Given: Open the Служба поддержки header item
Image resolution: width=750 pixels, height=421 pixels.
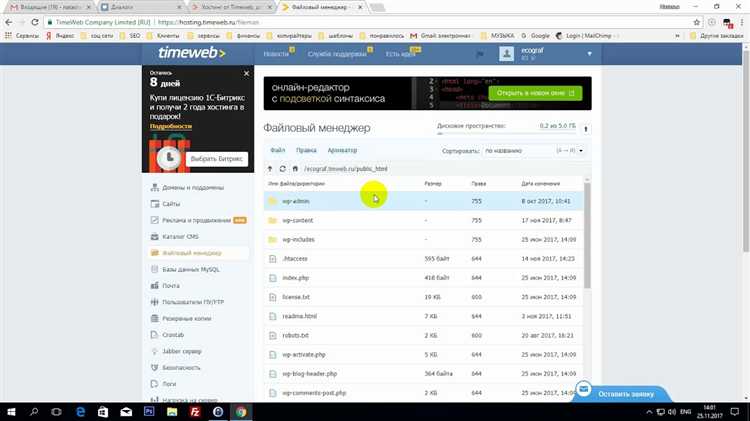Looking at the screenshot, I should click(x=337, y=54).
